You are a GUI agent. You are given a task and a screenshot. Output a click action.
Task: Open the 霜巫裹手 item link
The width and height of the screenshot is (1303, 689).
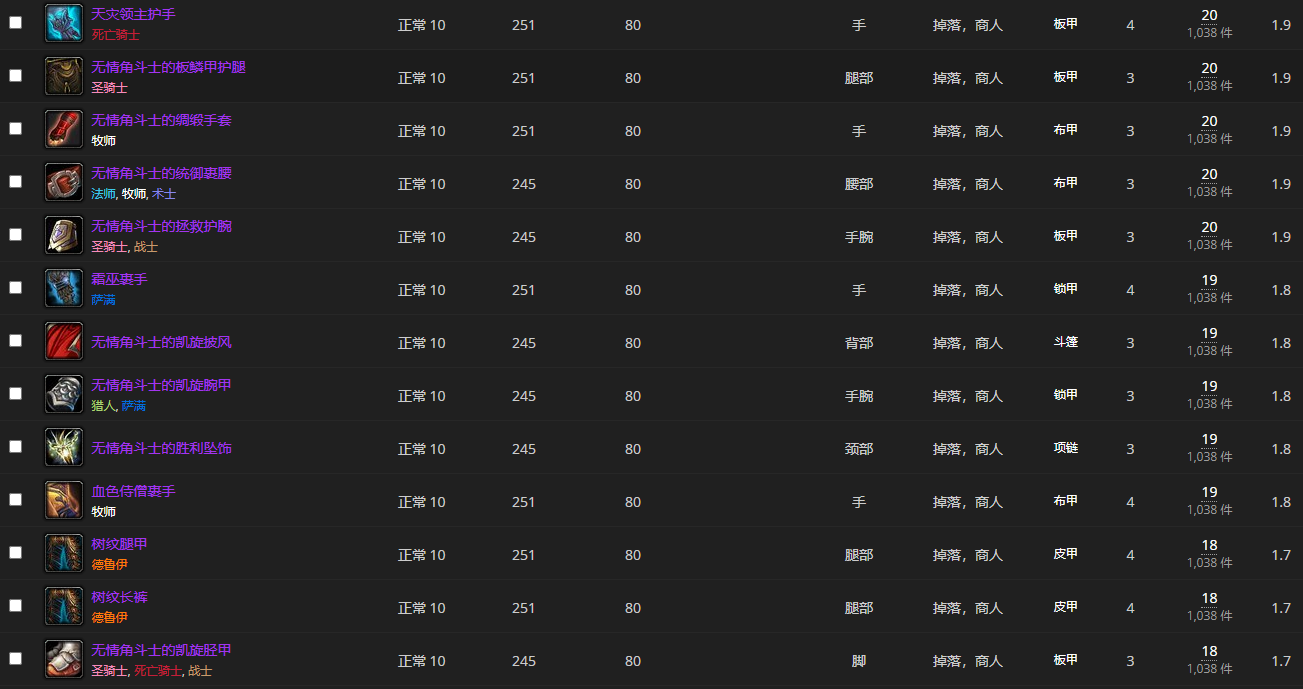tap(119, 279)
